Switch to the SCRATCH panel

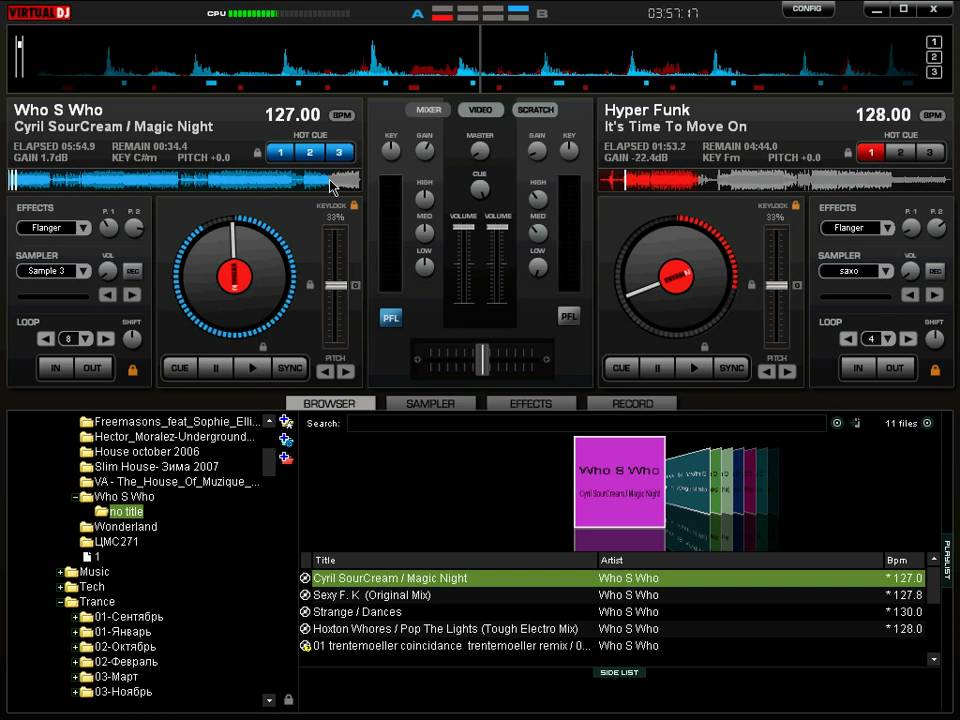tap(535, 110)
